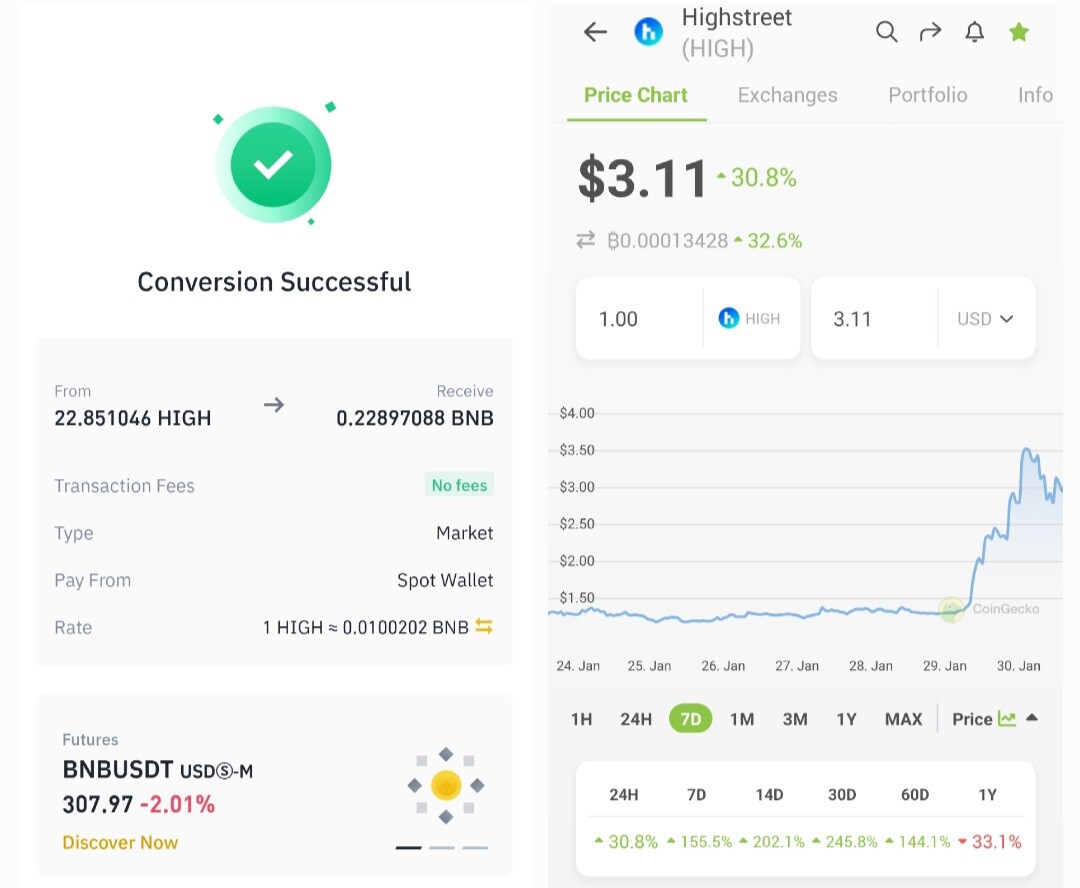Click the Discover Now link
Screen dimensions: 1080x888
click(x=120, y=843)
